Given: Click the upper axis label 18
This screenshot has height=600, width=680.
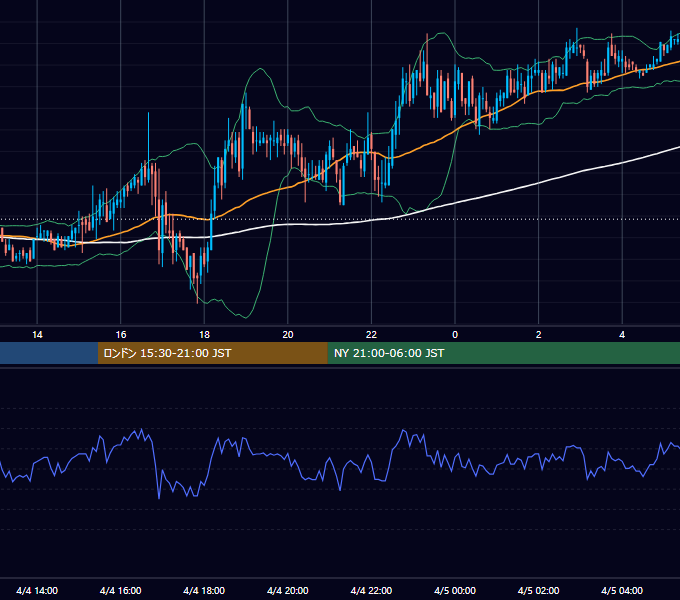Looking at the screenshot, I should [x=204, y=335].
